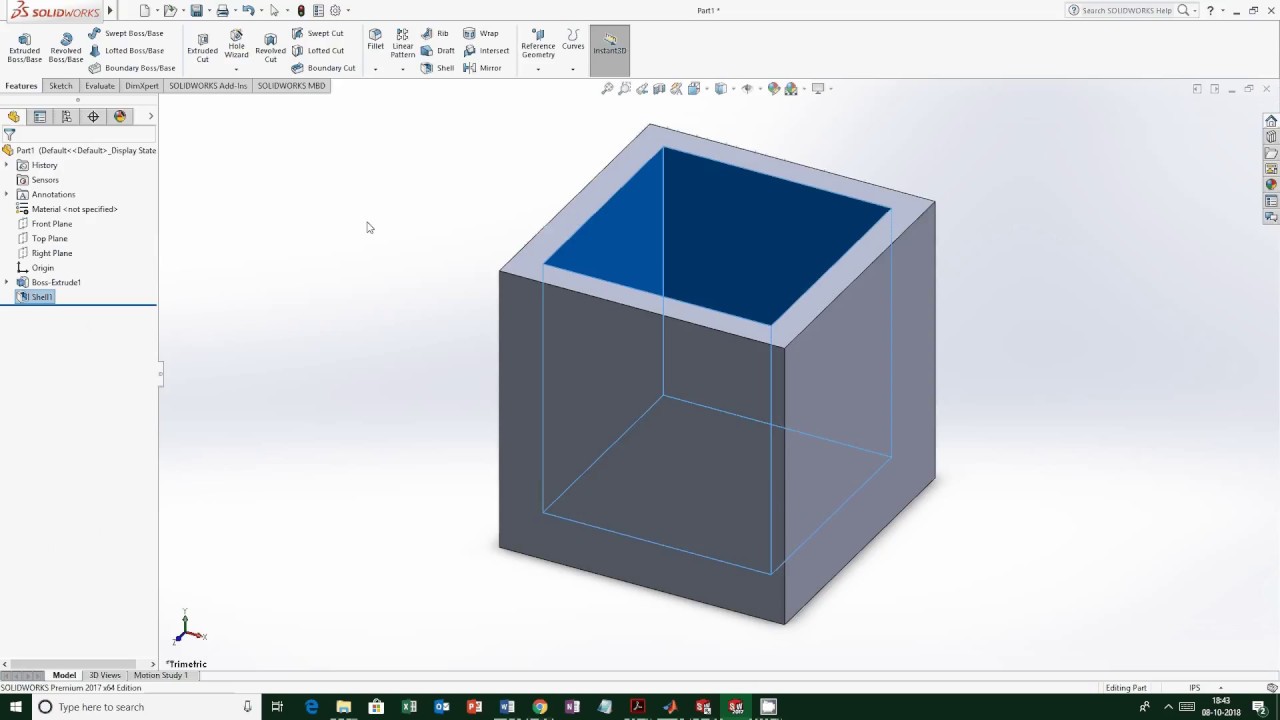
Task: Select Right Plane in the feature tree
Action: click(x=44, y=253)
